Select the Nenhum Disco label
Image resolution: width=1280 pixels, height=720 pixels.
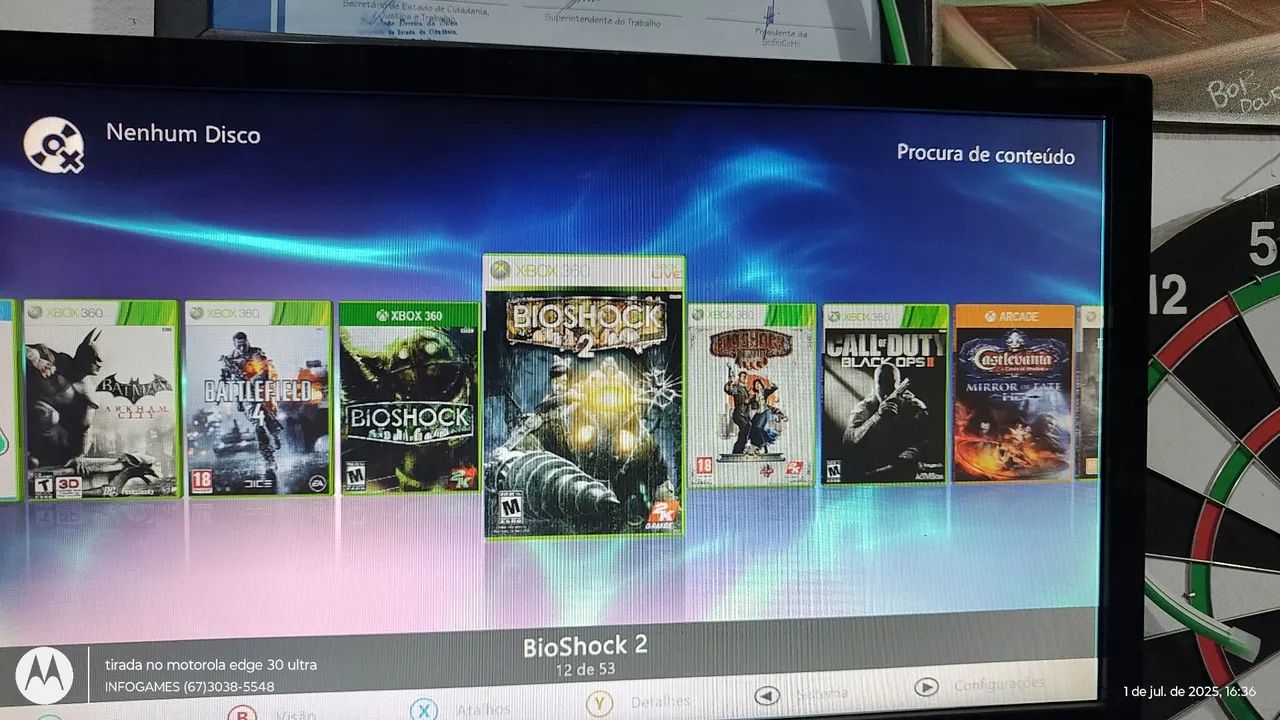click(183, 134)
